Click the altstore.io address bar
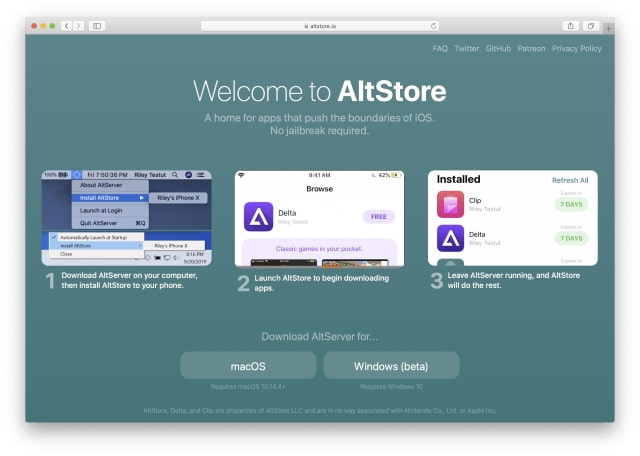Viewport: 640px width, 456px height. click(320, 26)
